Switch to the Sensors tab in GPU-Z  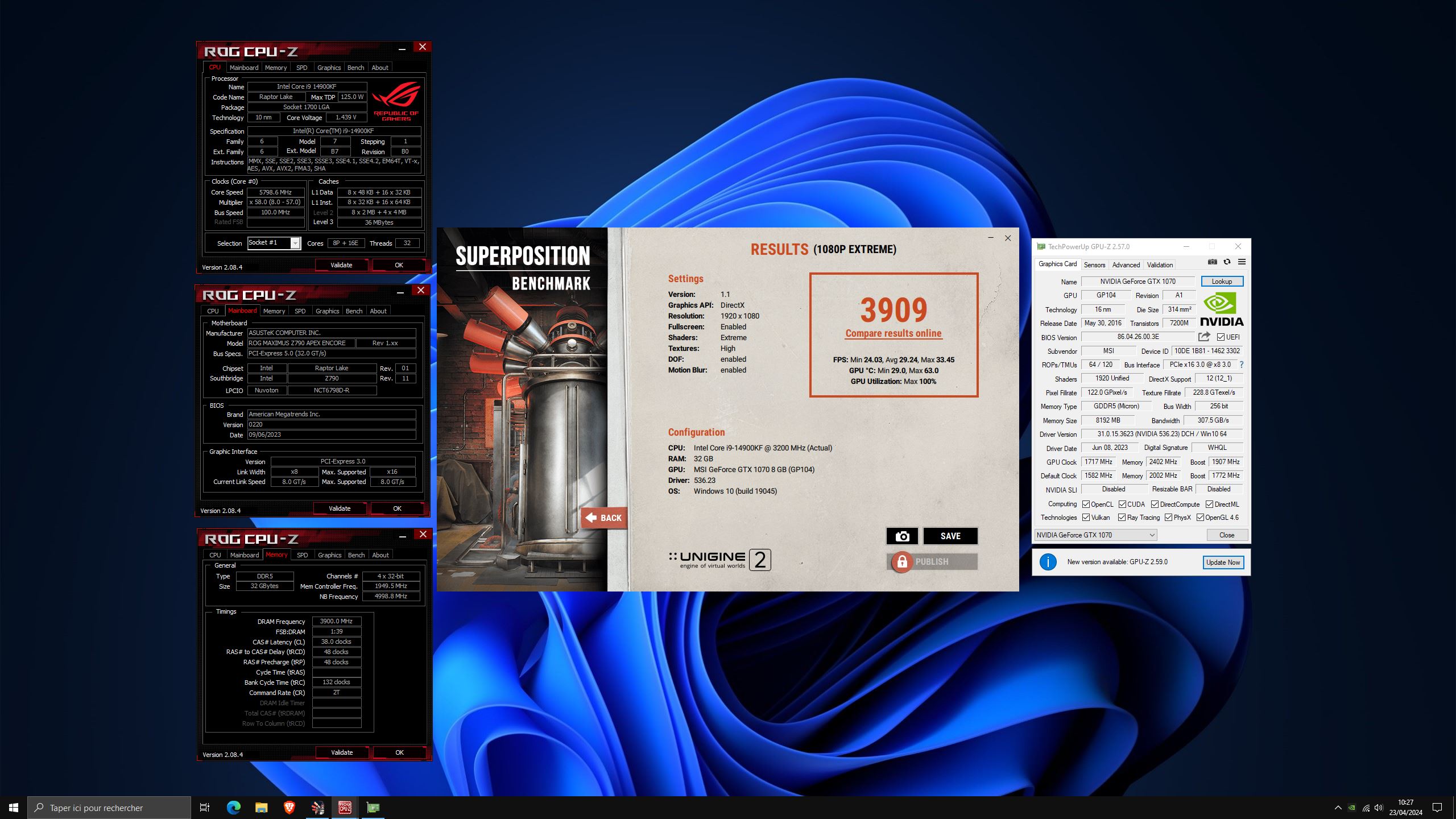tap(1094, 265)
